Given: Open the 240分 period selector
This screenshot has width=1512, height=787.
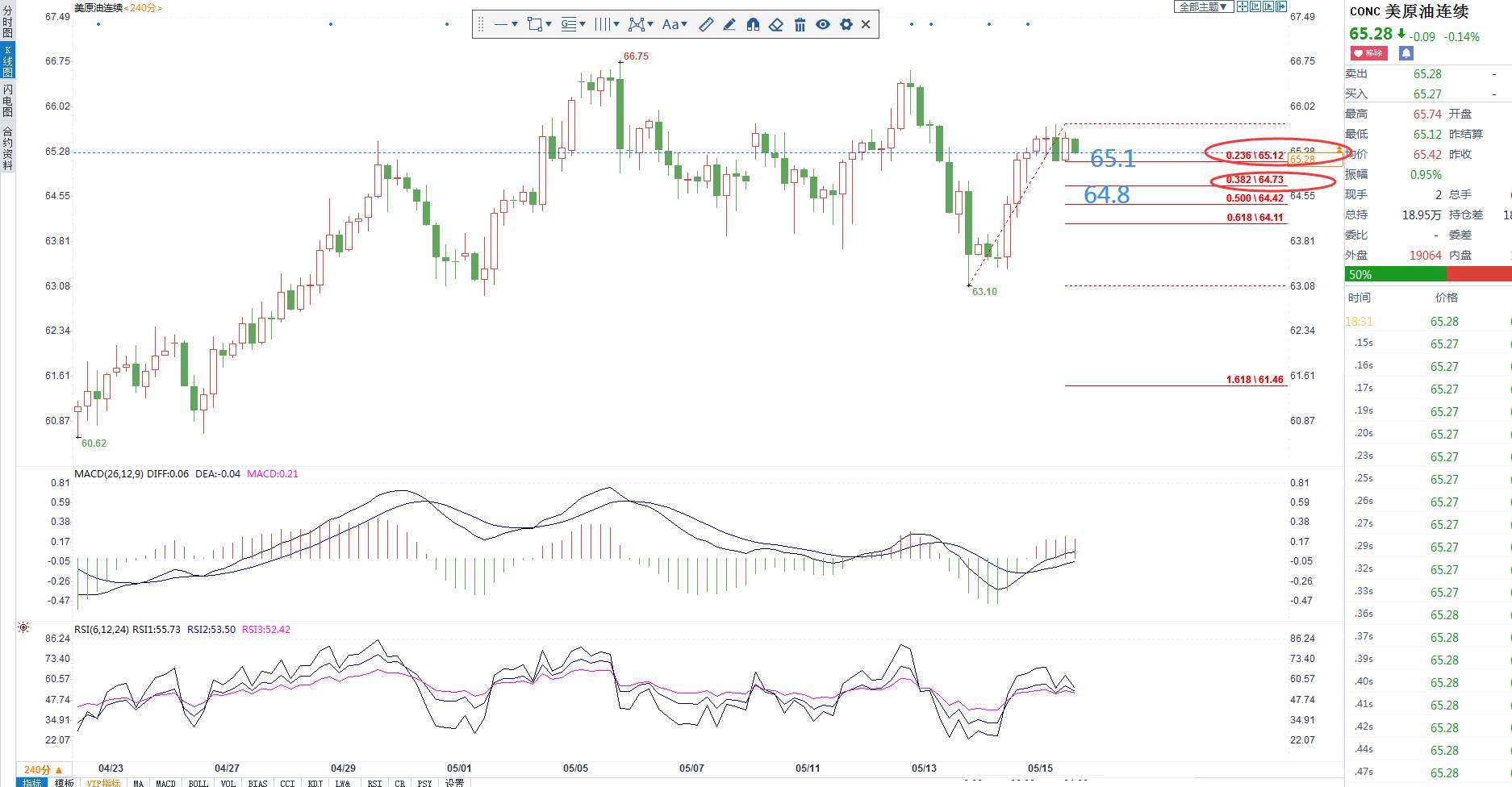Looking at the screenshot, I should [x=44, y=770].
